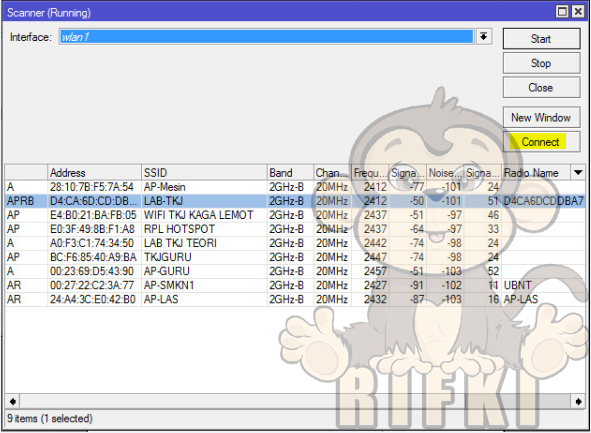Image resolution: width=591 pixels, height=433 pixels.
Task: Select the AP-LAS SSID cell
Action: (204, 299)
